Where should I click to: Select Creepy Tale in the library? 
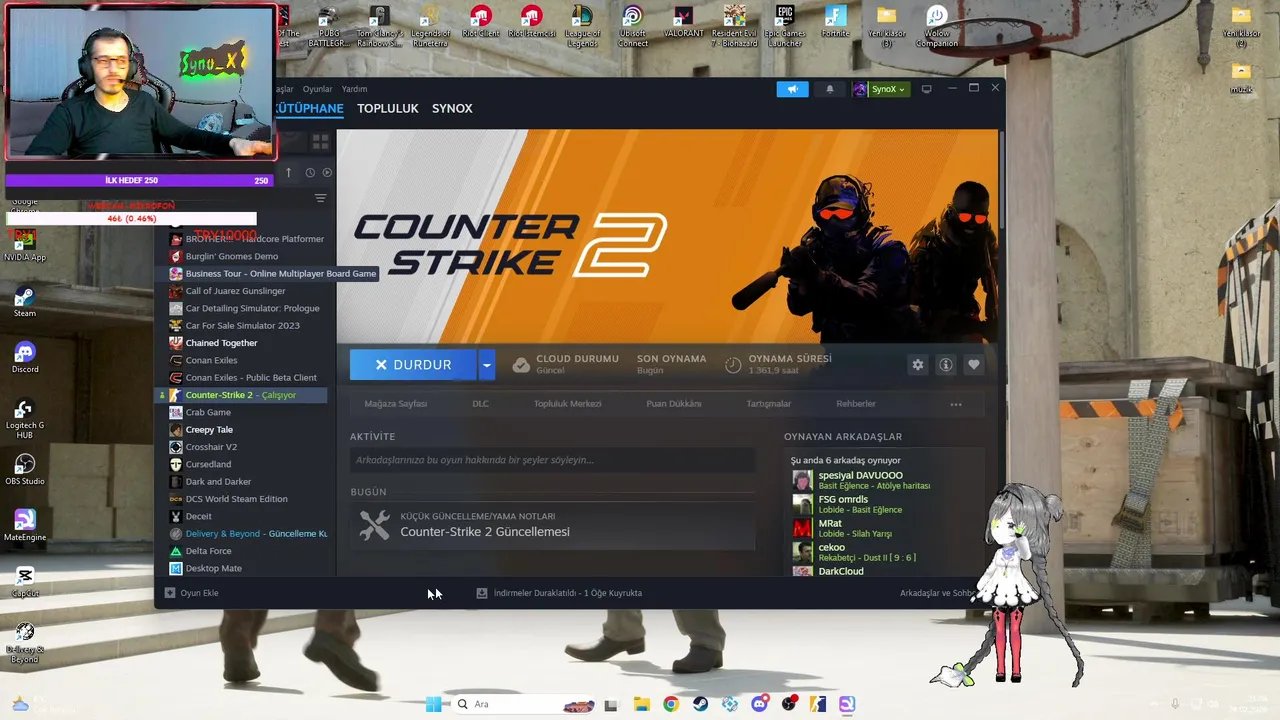[209, 430]
